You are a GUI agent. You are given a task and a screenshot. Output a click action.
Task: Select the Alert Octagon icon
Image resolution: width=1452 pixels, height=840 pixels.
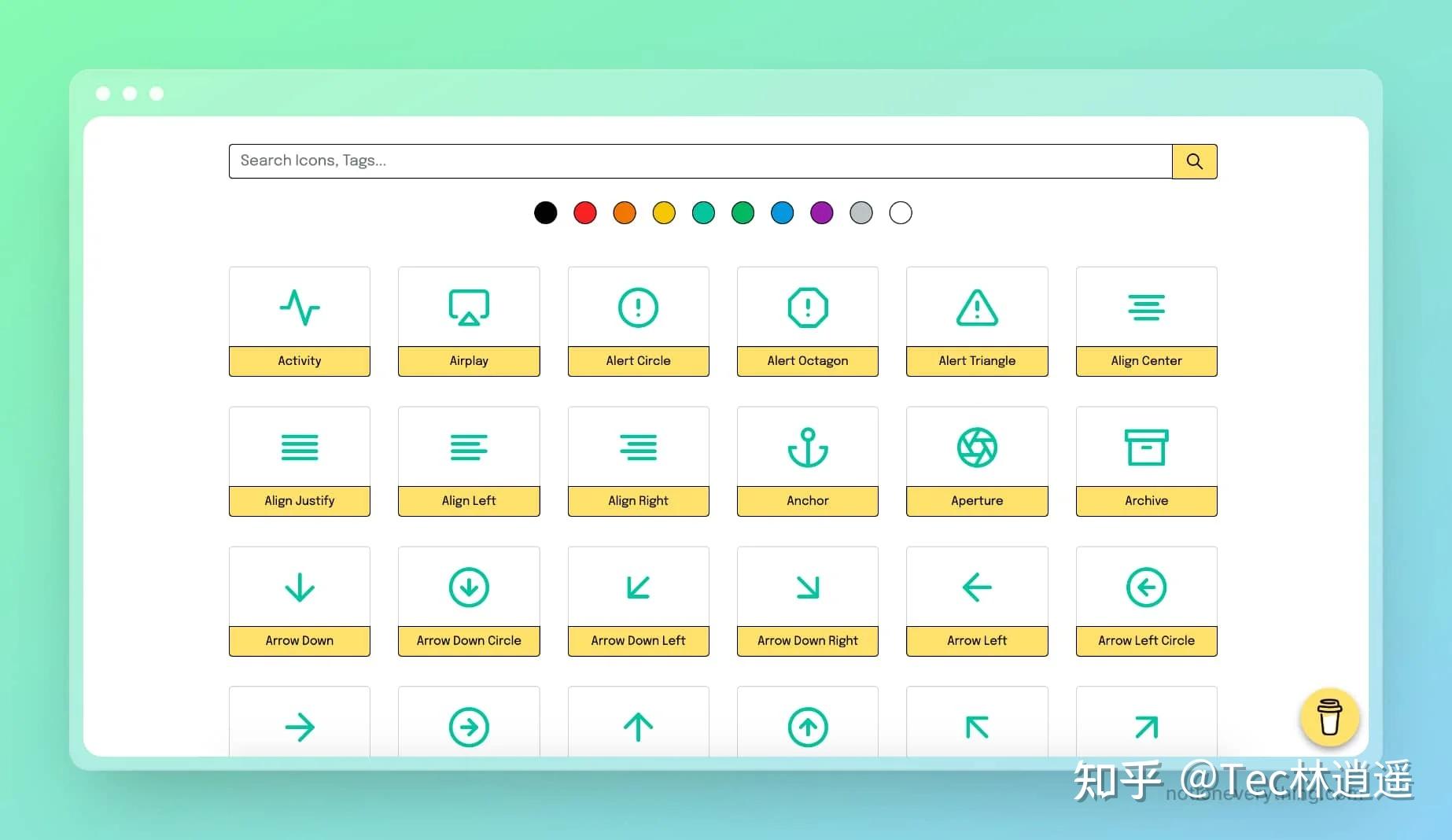click(807, 308)
